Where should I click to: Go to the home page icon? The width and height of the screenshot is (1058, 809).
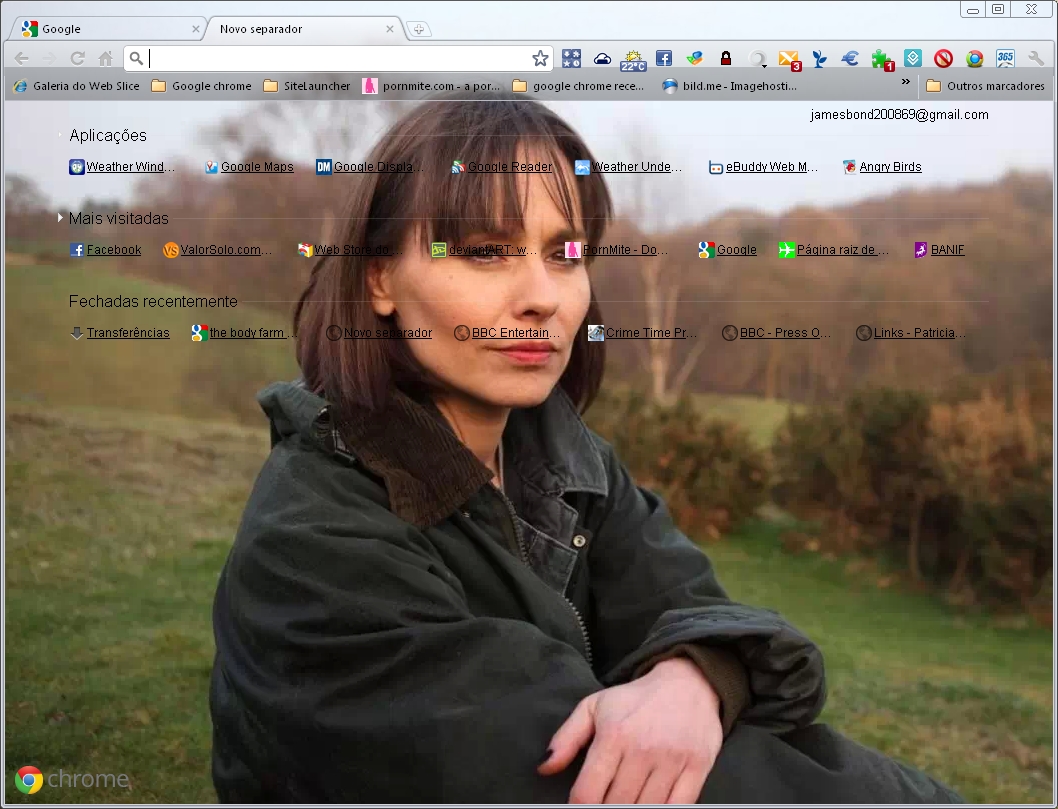pos(105,59)
